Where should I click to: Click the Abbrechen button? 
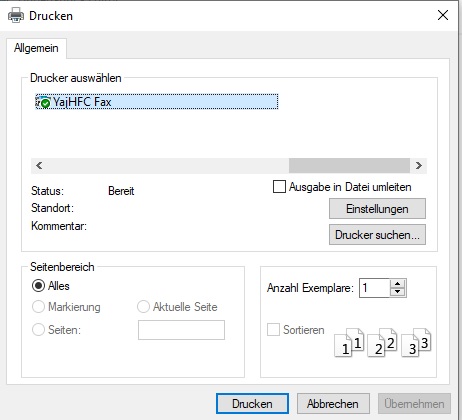tap(333, 404)
